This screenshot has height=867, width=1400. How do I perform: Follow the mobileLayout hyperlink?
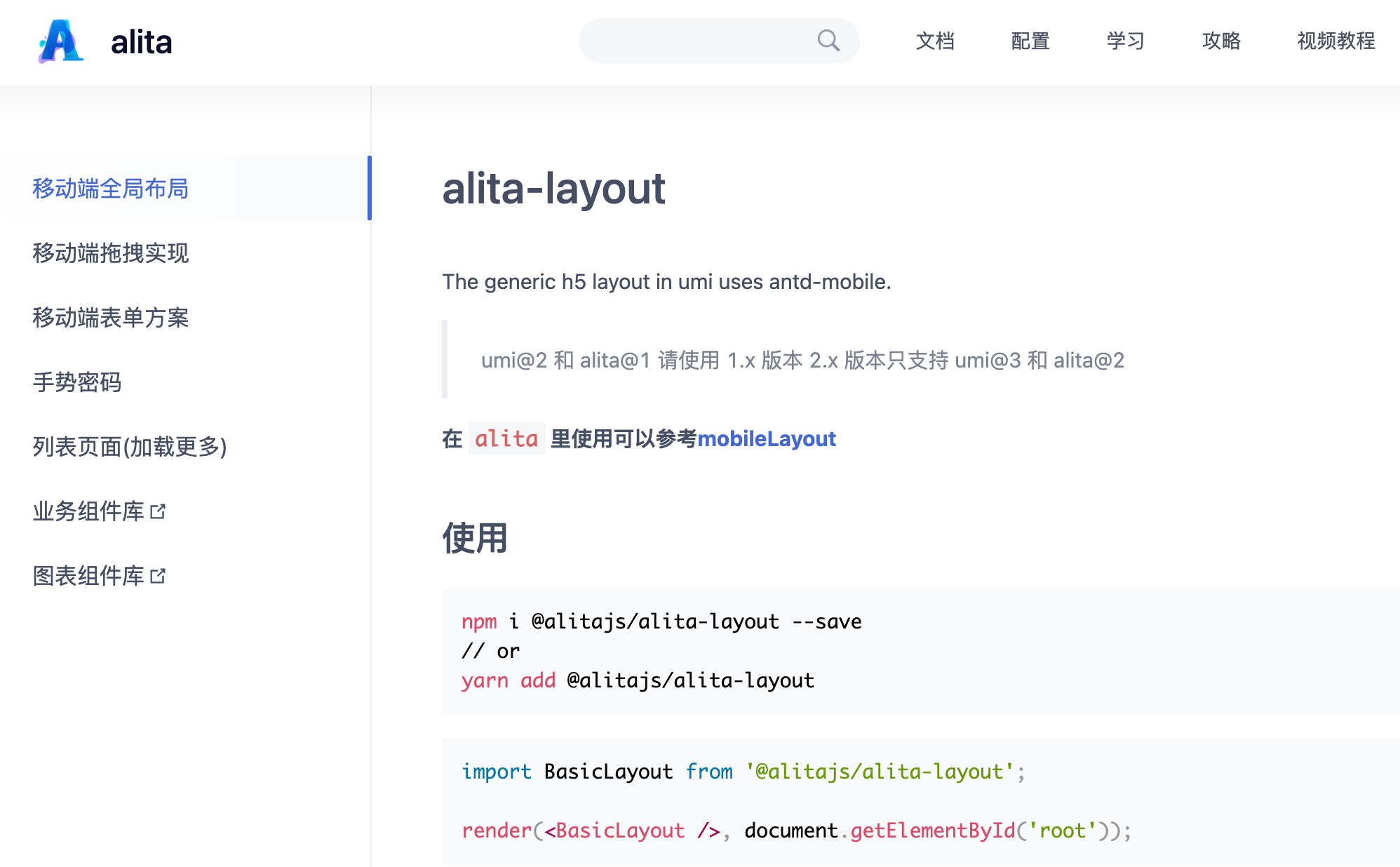766,438
